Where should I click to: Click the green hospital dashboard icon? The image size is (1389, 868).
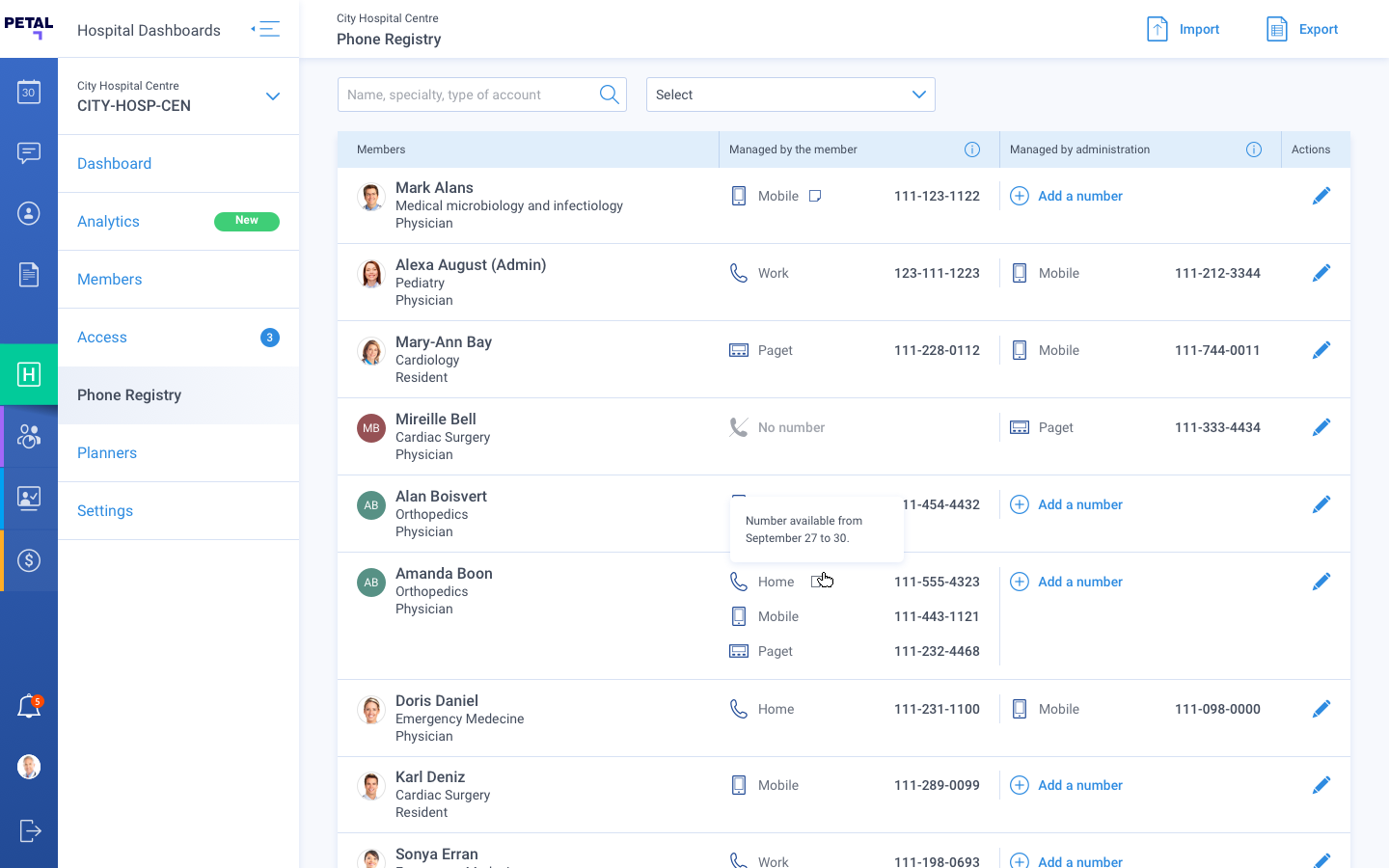tap(29, 374)
